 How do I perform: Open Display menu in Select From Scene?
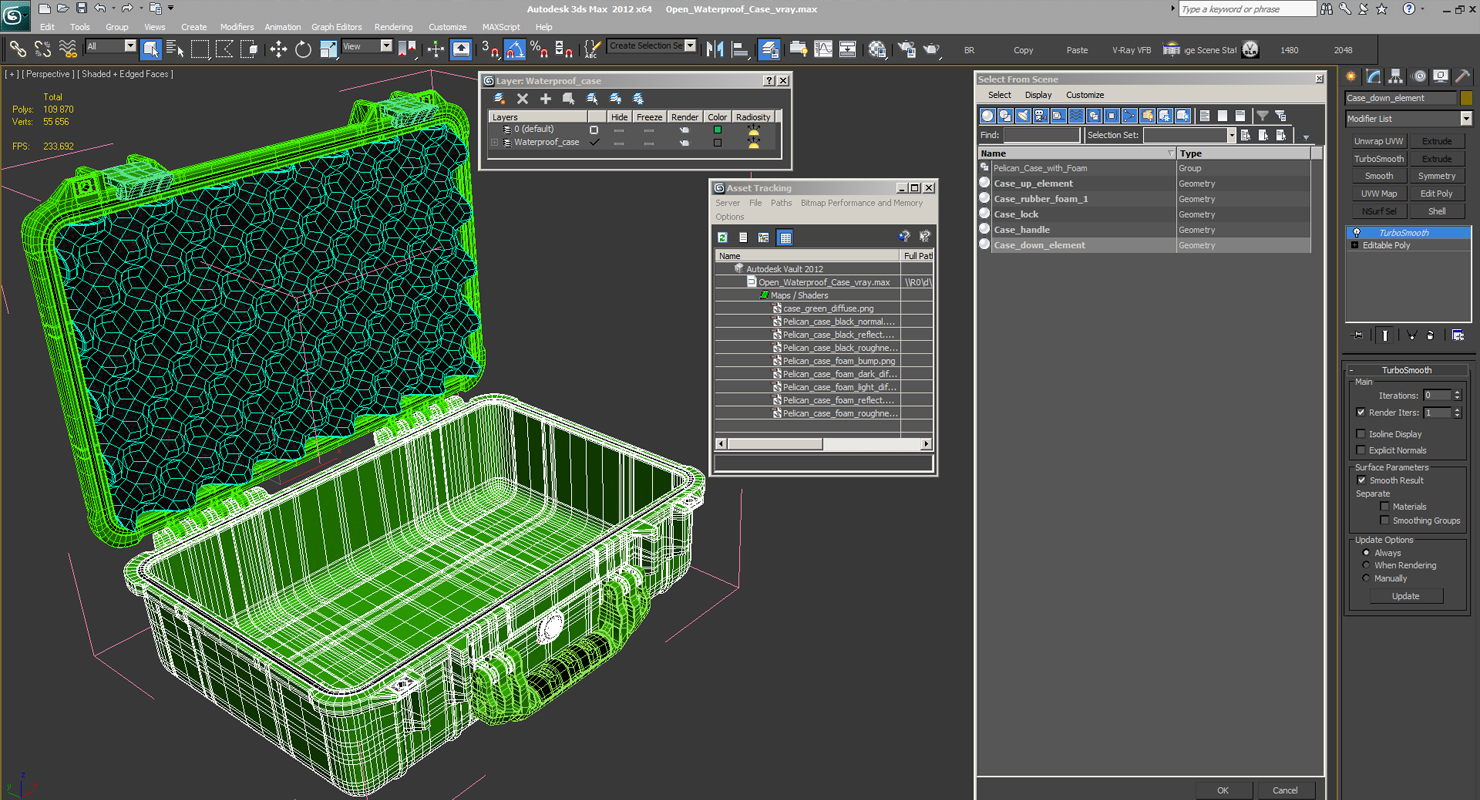(1038, 95)
